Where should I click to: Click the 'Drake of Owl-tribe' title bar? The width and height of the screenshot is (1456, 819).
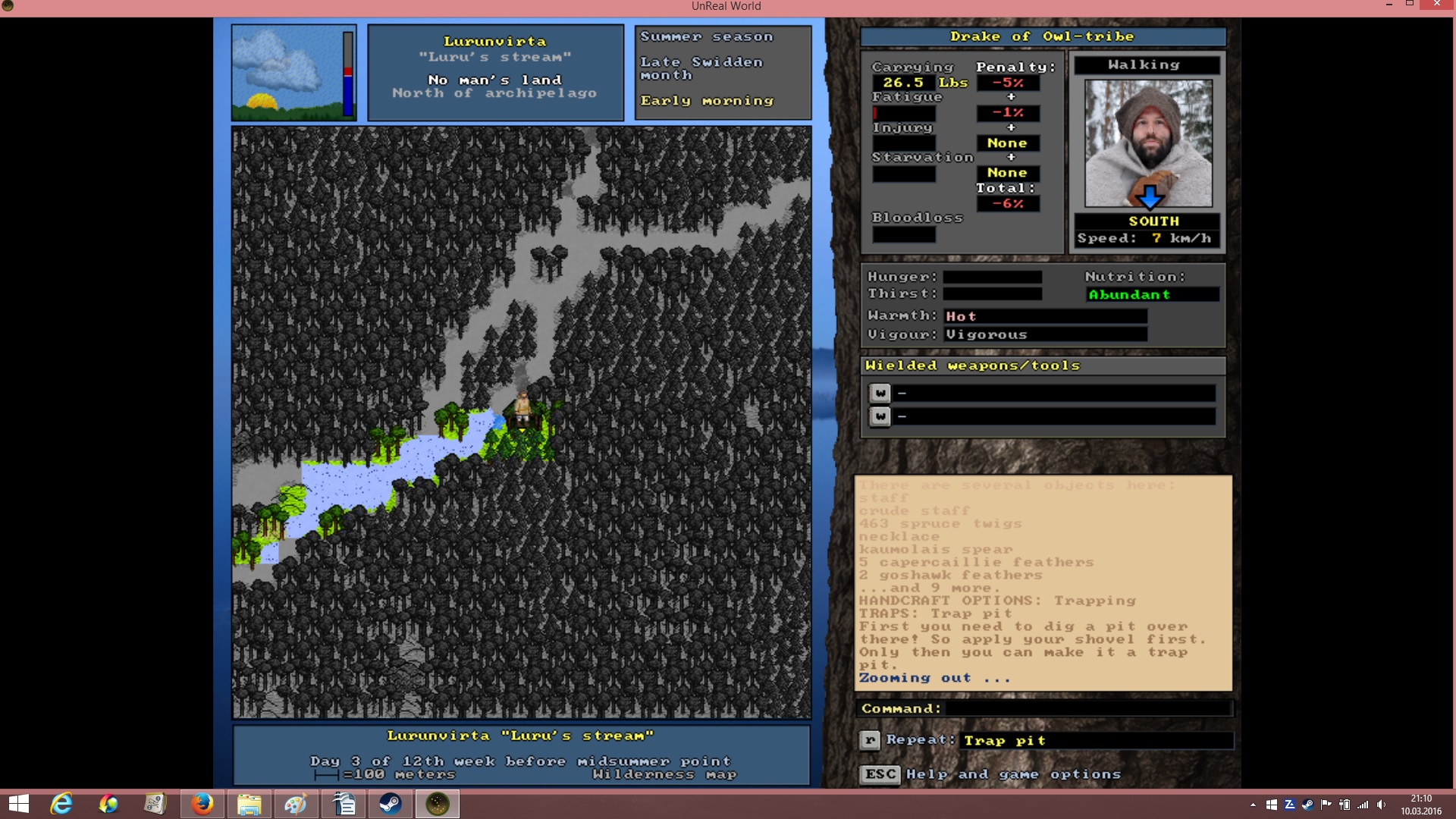1043,36
